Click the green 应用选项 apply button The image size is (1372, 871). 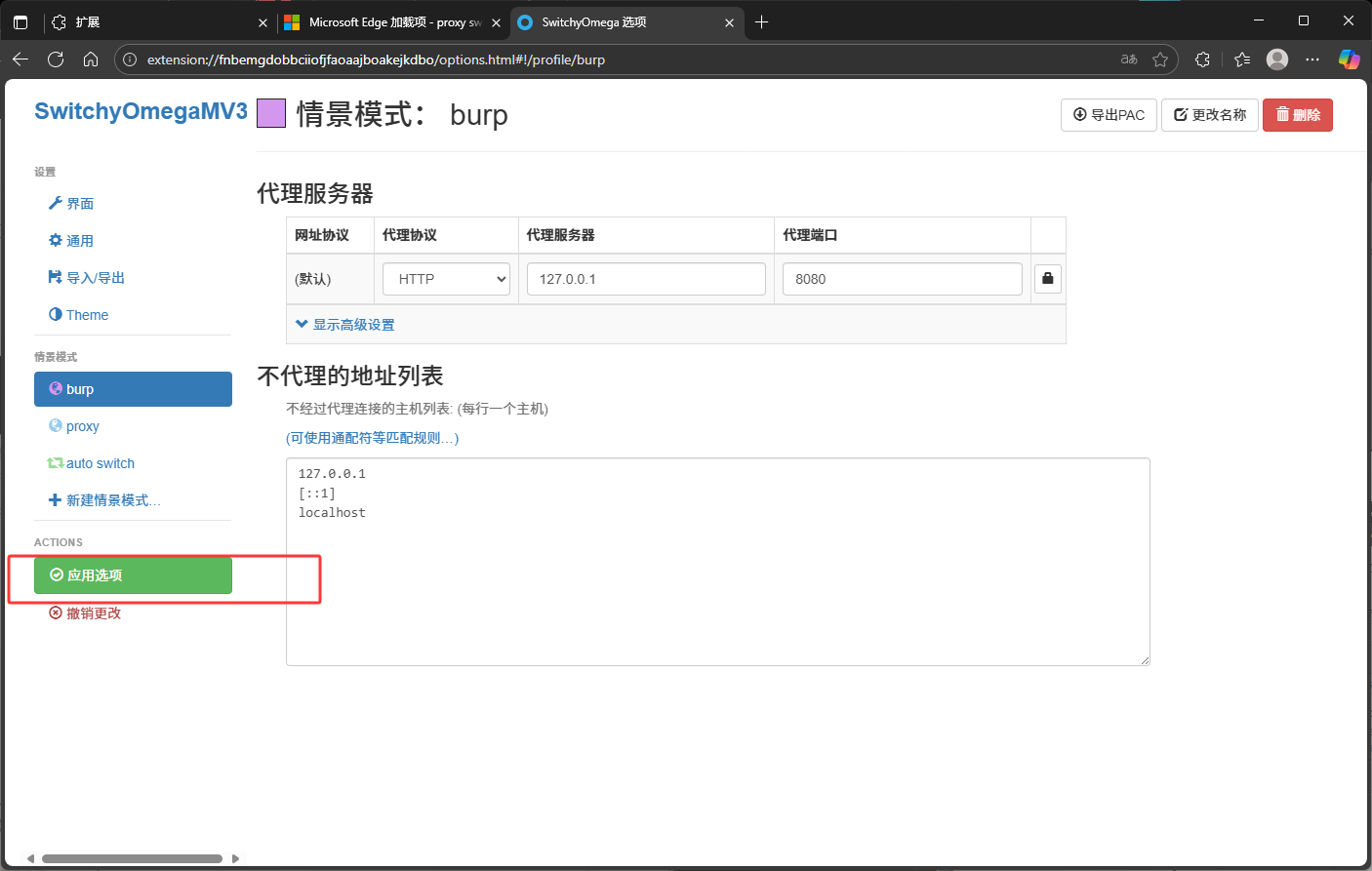(x=133, y=575)
